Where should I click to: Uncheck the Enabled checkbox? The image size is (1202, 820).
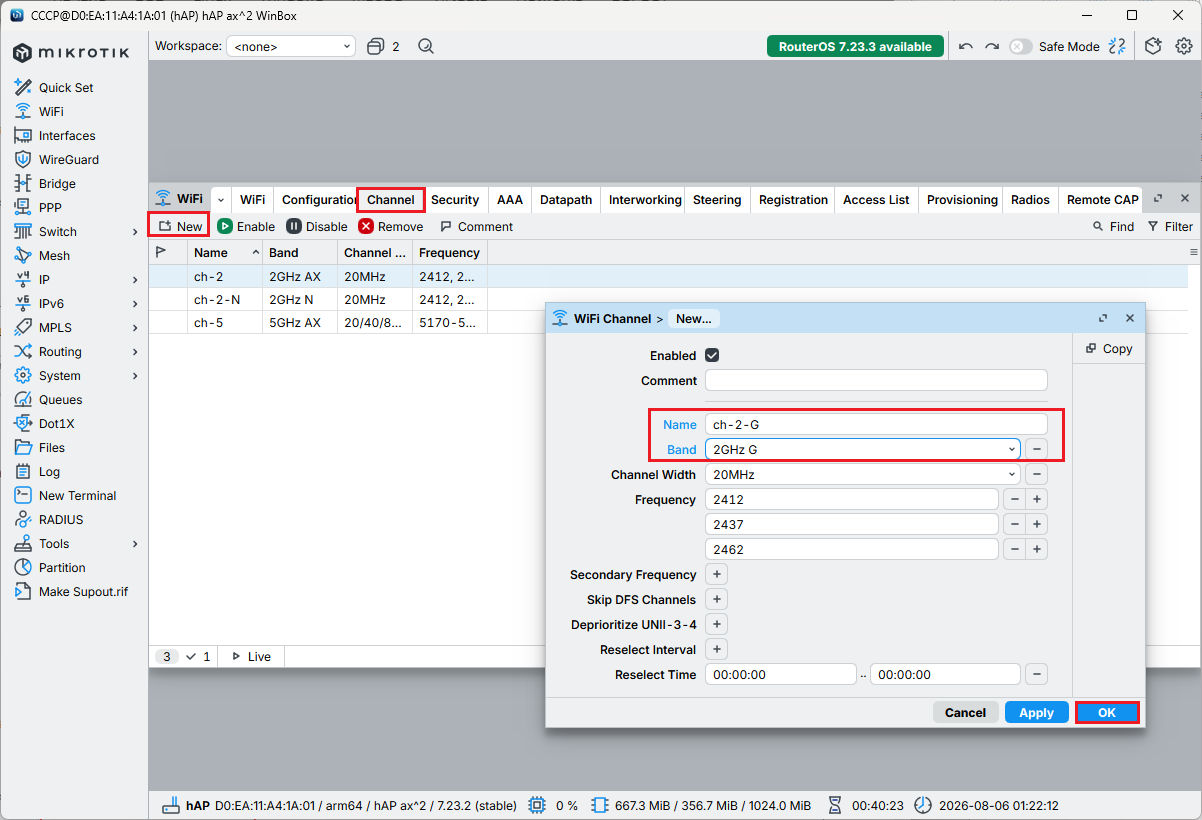[712, 355]
